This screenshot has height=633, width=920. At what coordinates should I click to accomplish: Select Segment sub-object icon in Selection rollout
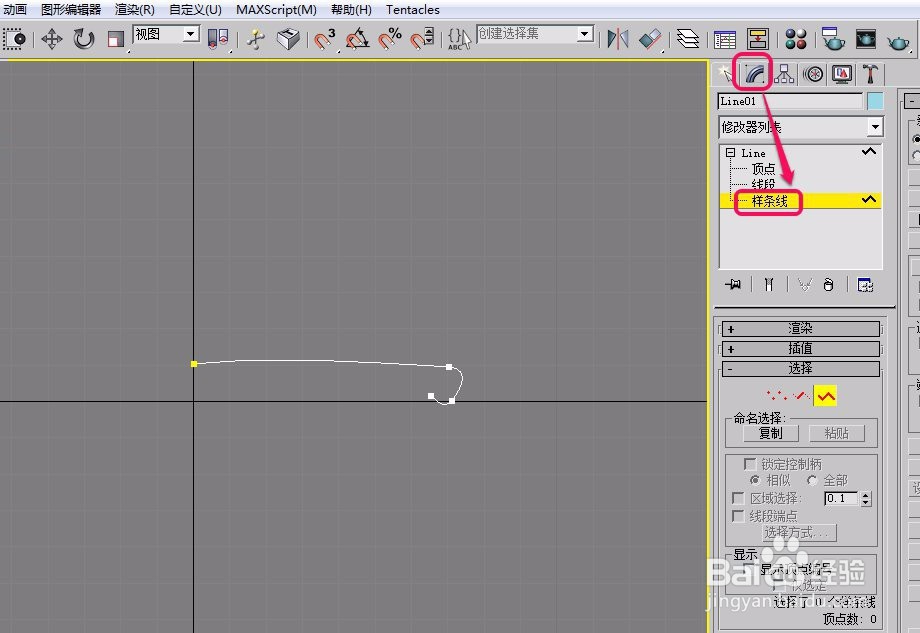tap(801, 395)
